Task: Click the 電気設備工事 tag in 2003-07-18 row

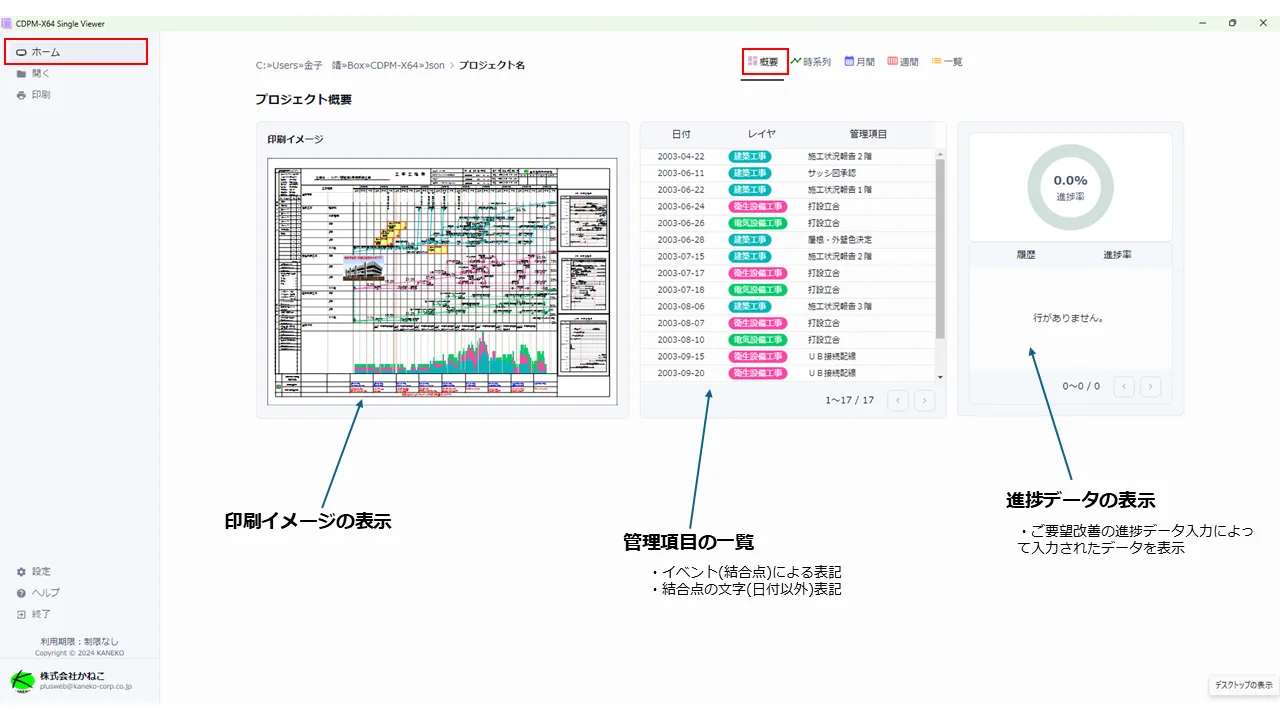Action: pos(758,290)
